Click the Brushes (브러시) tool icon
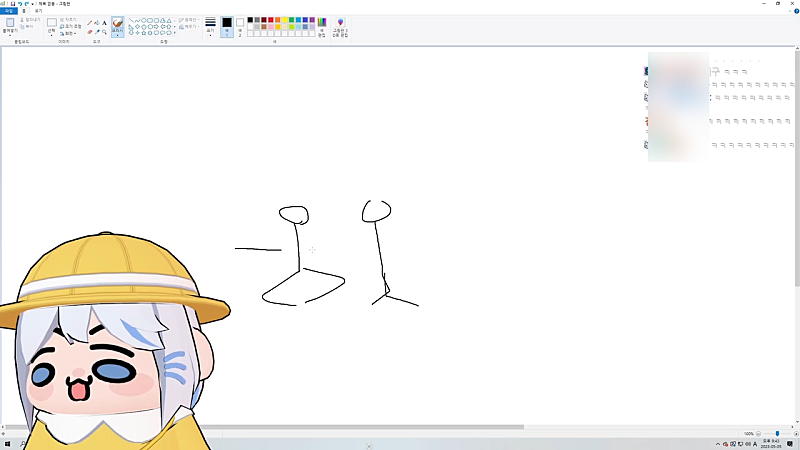 point(117,23)
